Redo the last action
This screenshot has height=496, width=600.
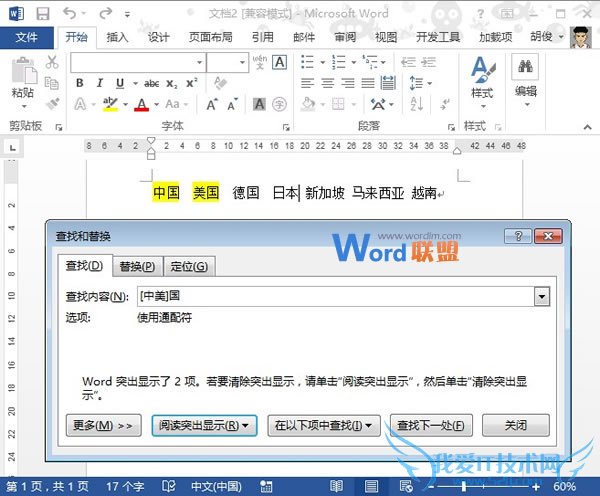click(105, 13)
